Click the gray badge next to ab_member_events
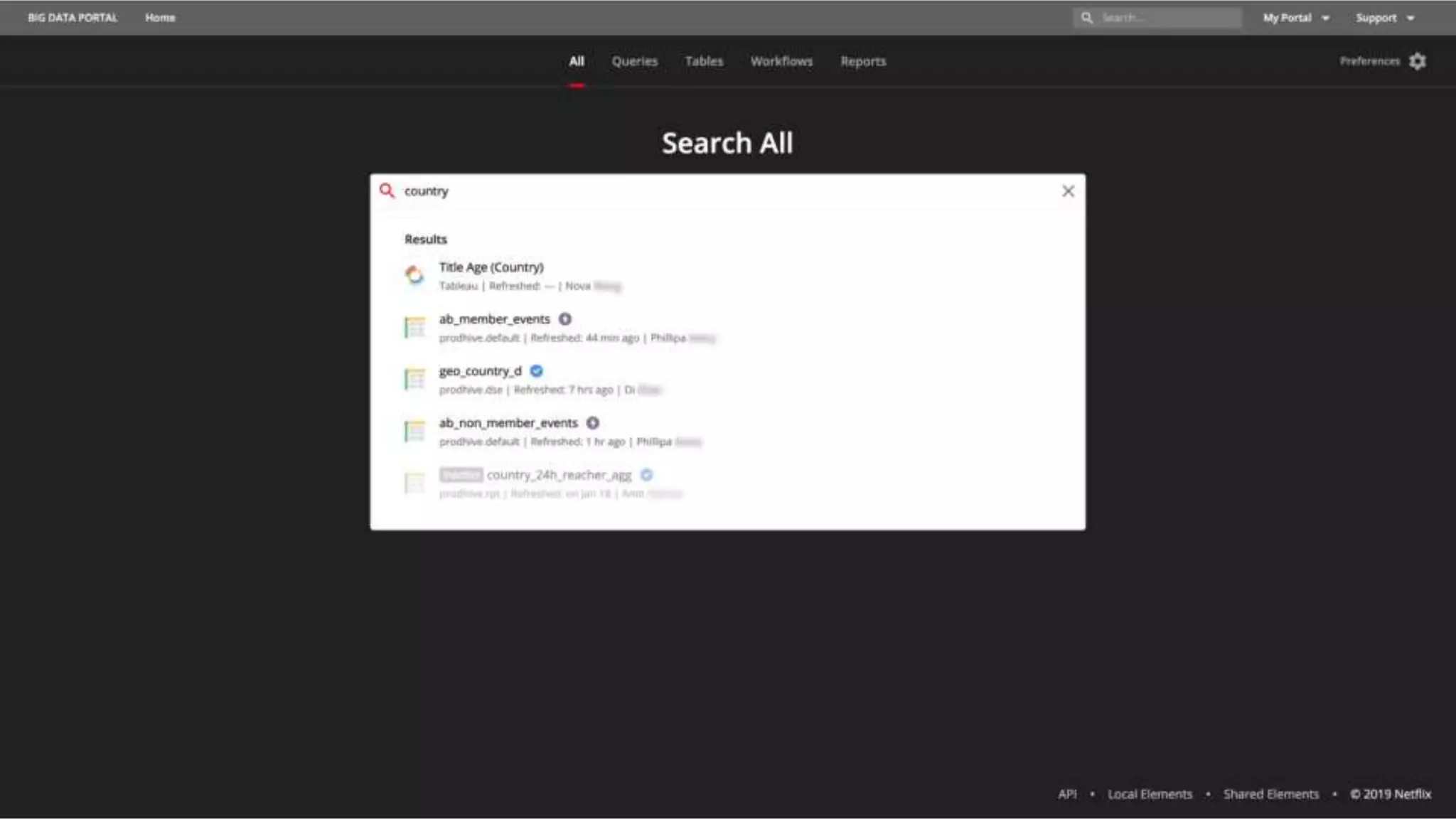 tap(564, 319)
